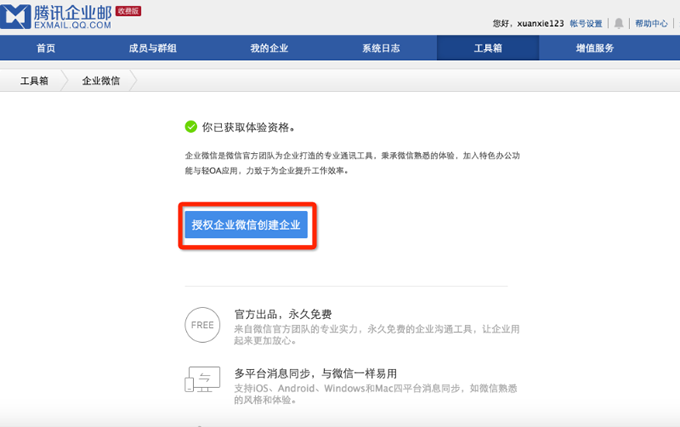Click 工具箱 in the breadcrumb
Screen dimensions: 680x427
pos(35,81)
